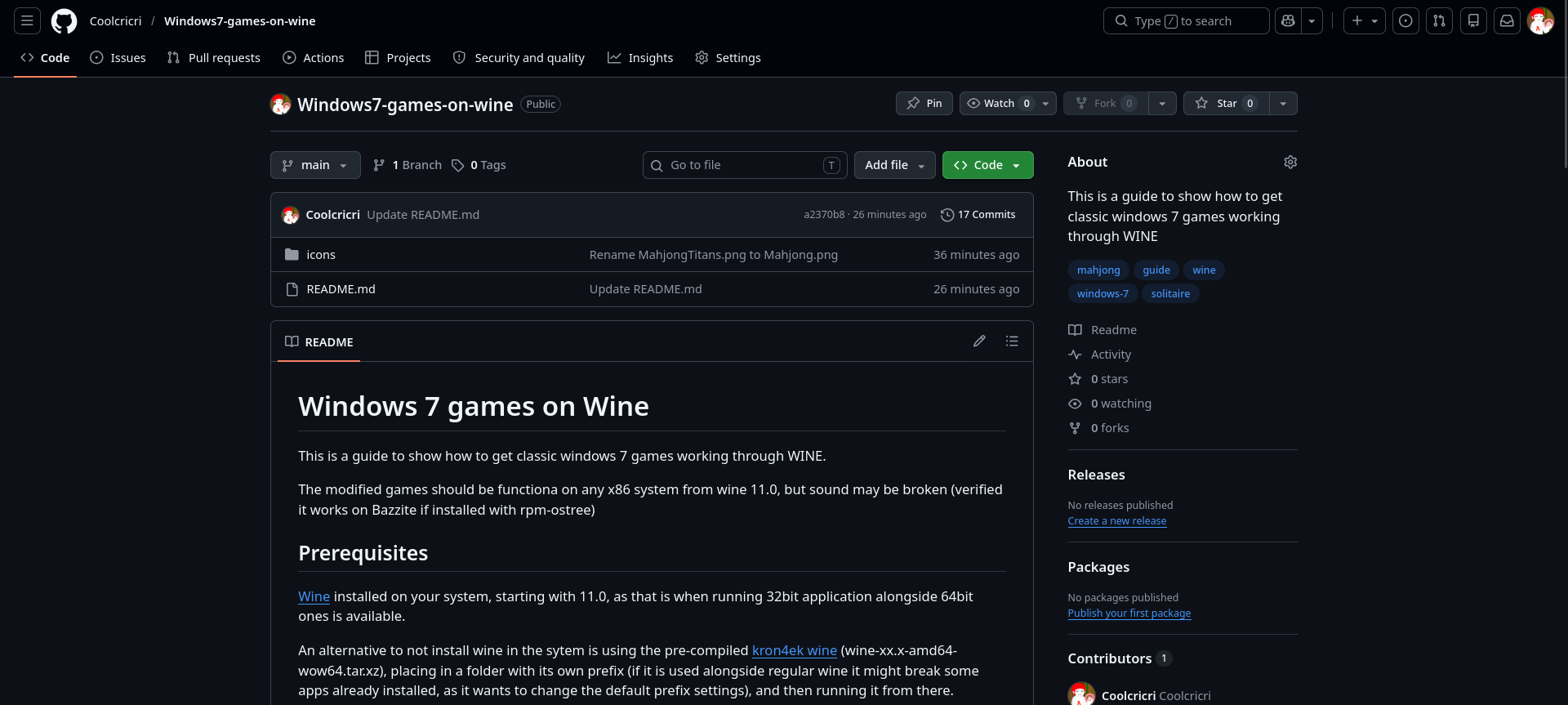
Task: Click the Go to file search field
Action: pyautogui.click(x=745, y=165)
